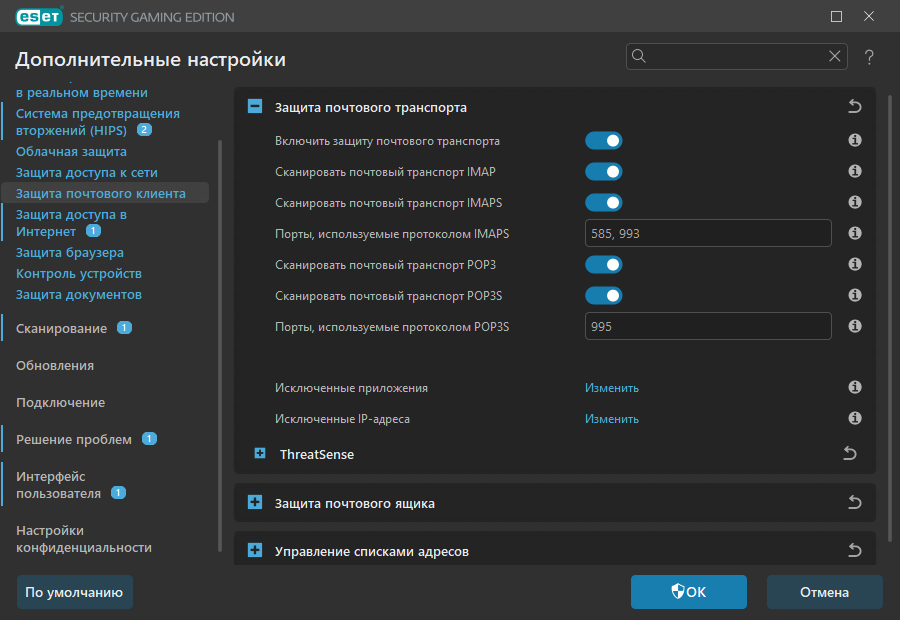Reset the mail transport protection section
This screenshot has height=620, width=900.
pyautogui.click(x=855, y=106)
